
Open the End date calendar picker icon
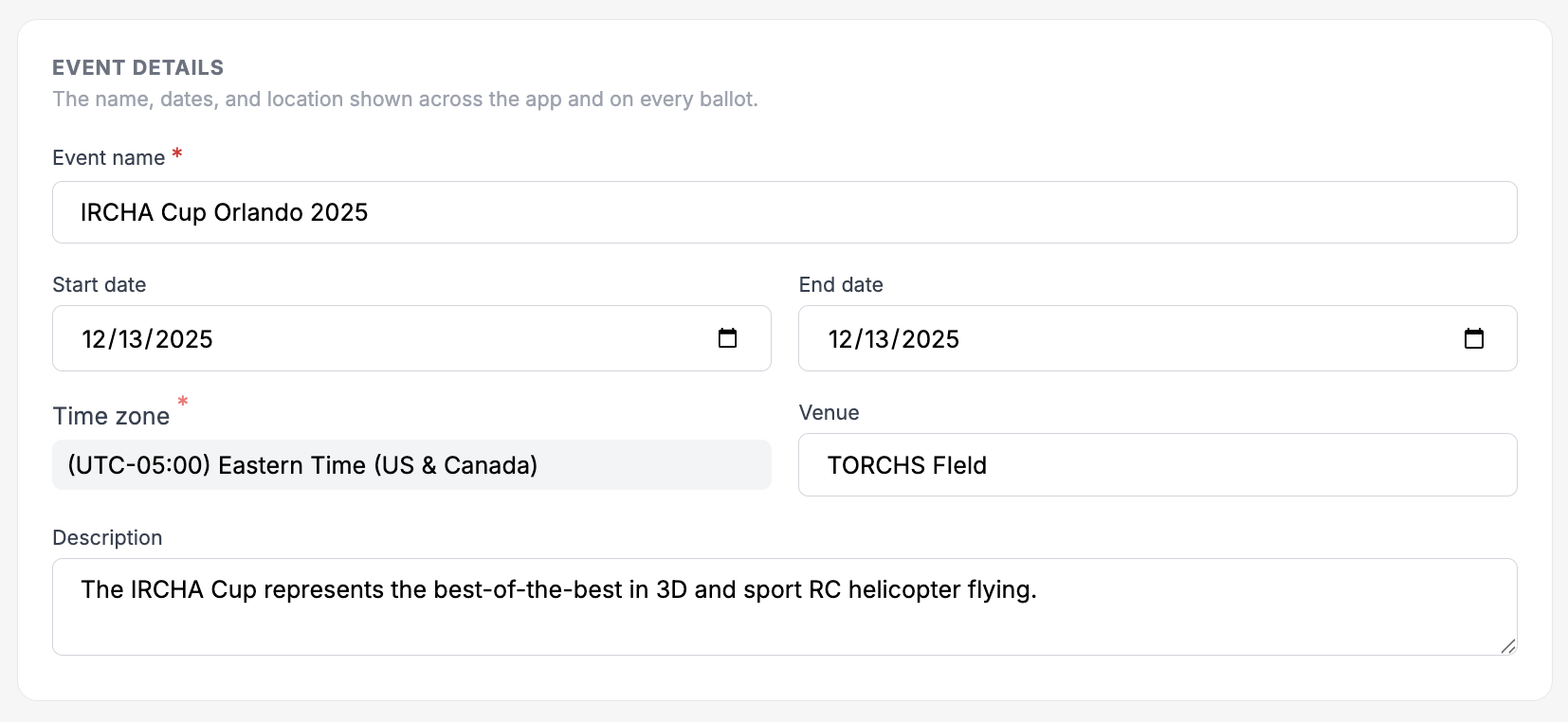[1473, 338]
